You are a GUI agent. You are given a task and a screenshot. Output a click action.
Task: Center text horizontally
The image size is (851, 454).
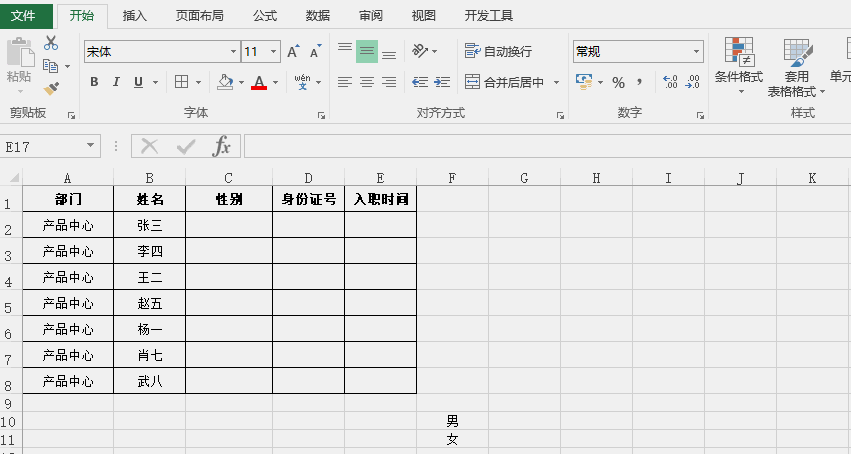367,82
